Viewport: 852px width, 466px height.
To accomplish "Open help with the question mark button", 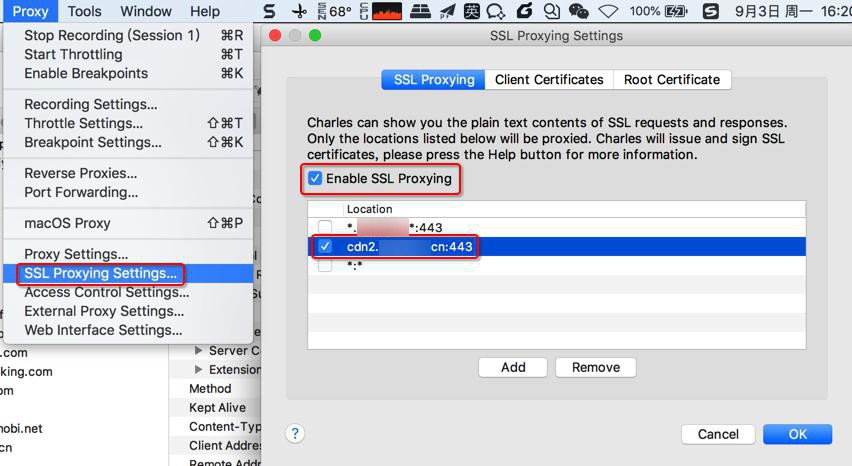I will [295, 433].
